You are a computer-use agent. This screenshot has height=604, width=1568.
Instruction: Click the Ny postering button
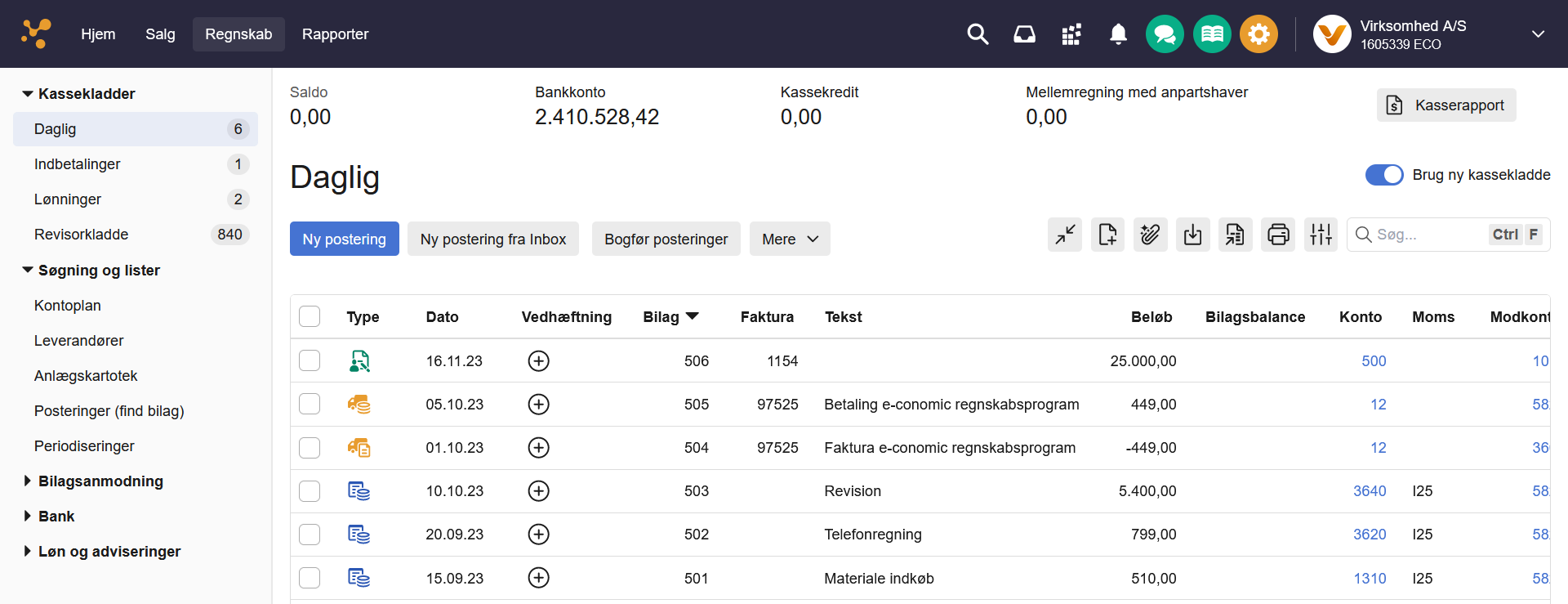(x=344, y=239)
